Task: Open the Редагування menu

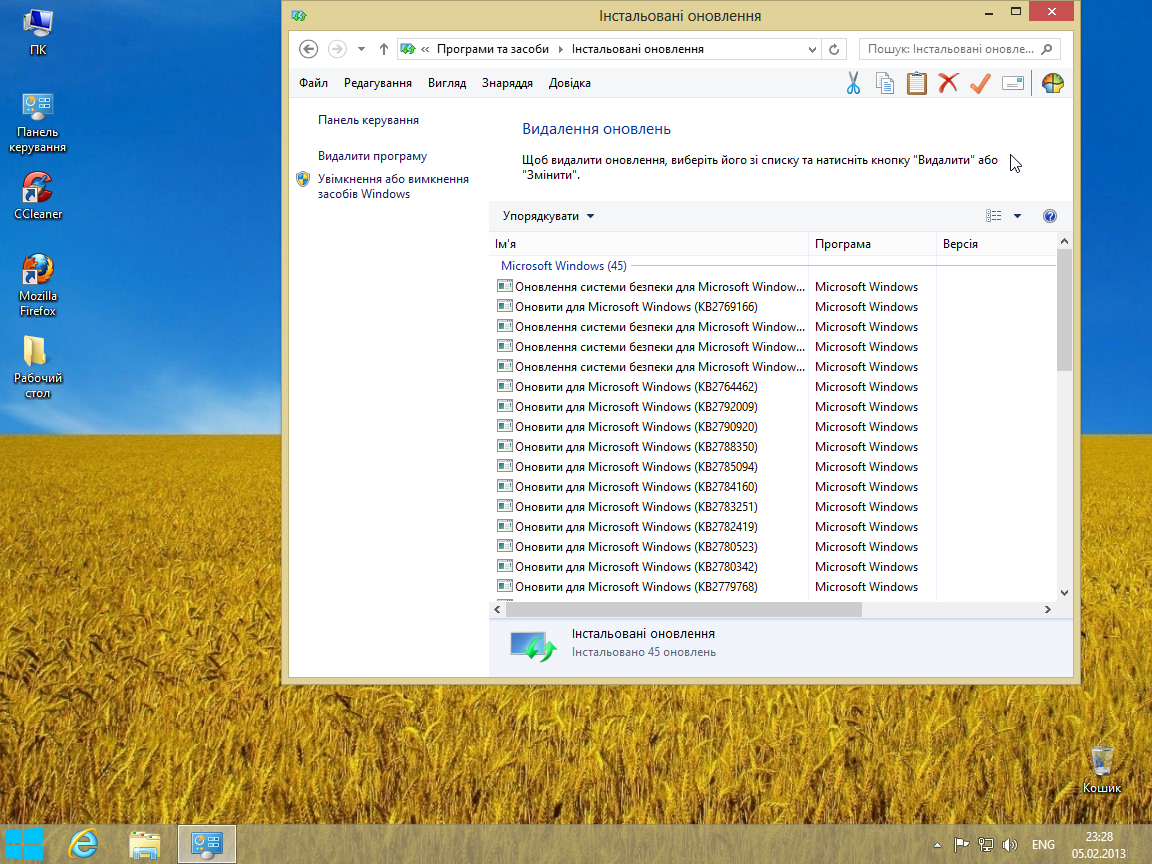Action: [378, 83]
